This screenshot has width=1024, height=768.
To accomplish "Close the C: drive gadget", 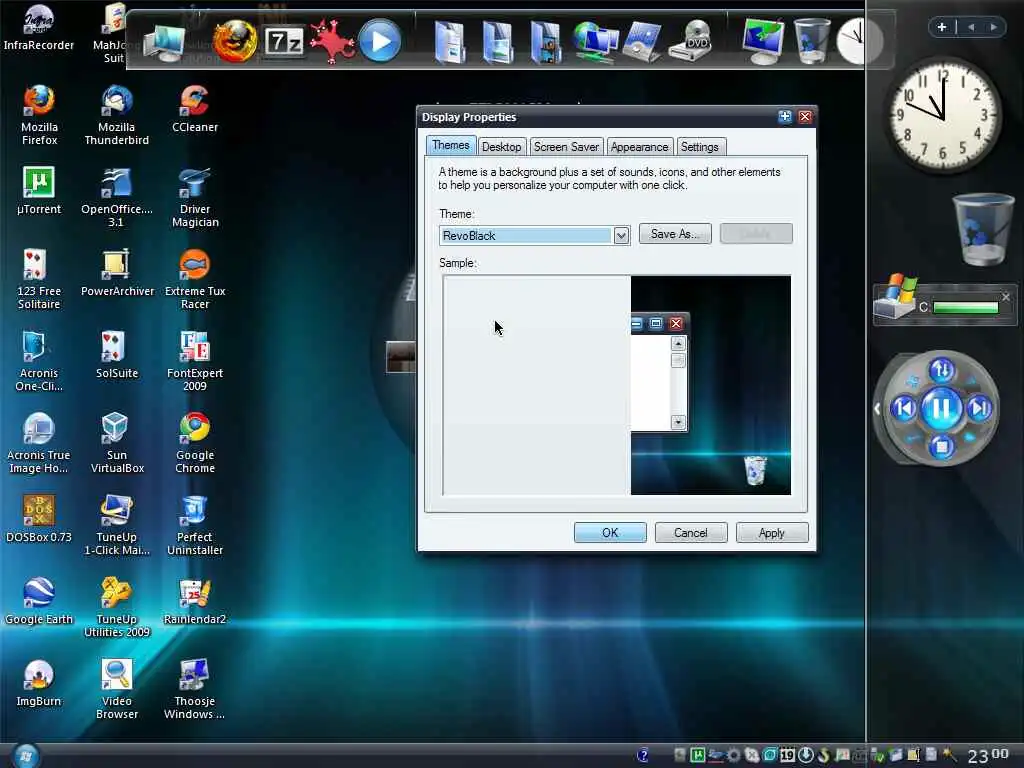I will 1006,296.
